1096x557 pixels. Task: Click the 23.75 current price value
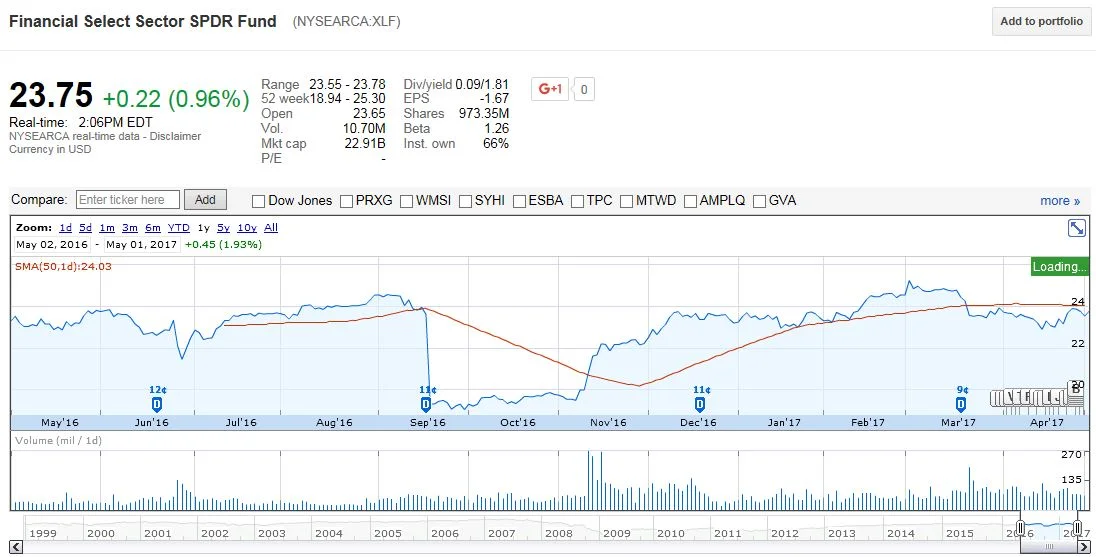(51, 96)
